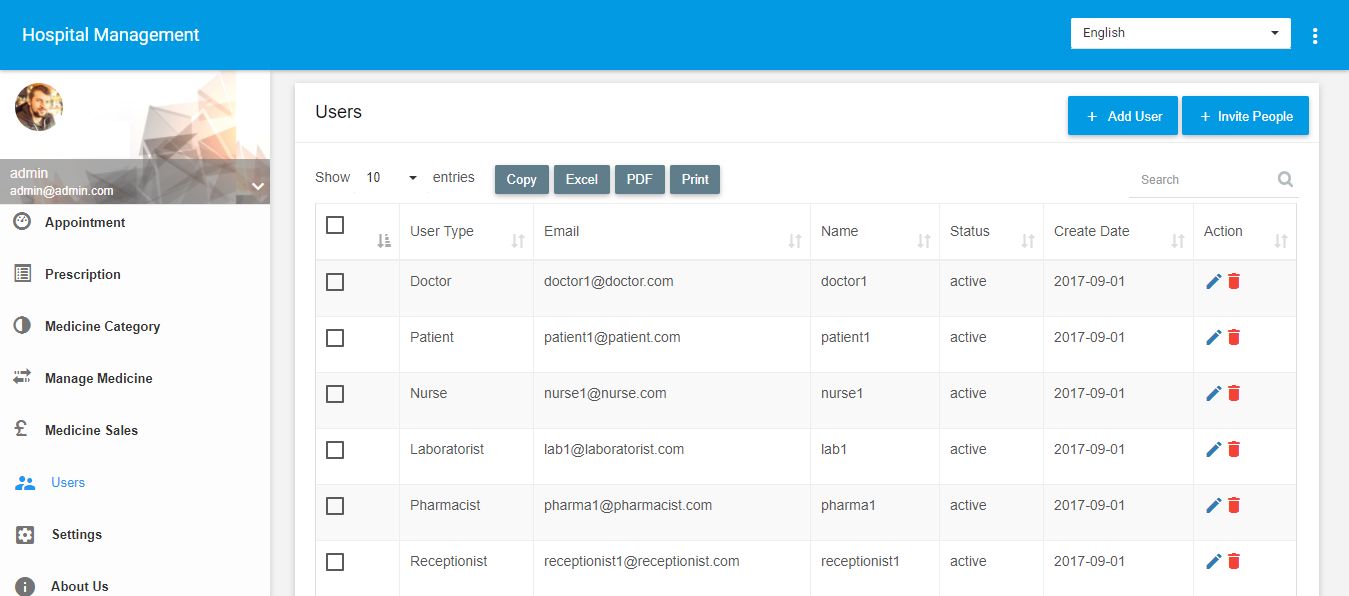Viewport: 1349px width, 596px height.
Task: Open the English language dropdown
Action: click(x=1180, y=33)
